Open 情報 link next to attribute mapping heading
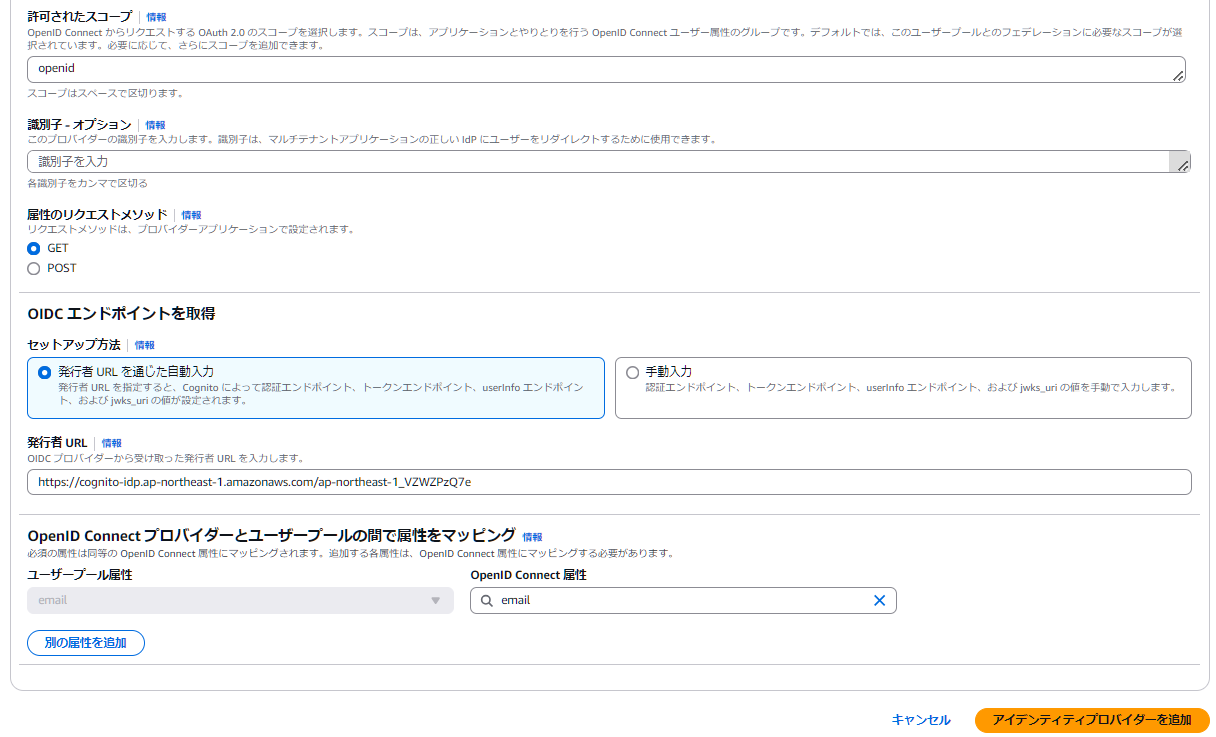The width and height of the screenshot is (1216, 737). pos(532,537)
